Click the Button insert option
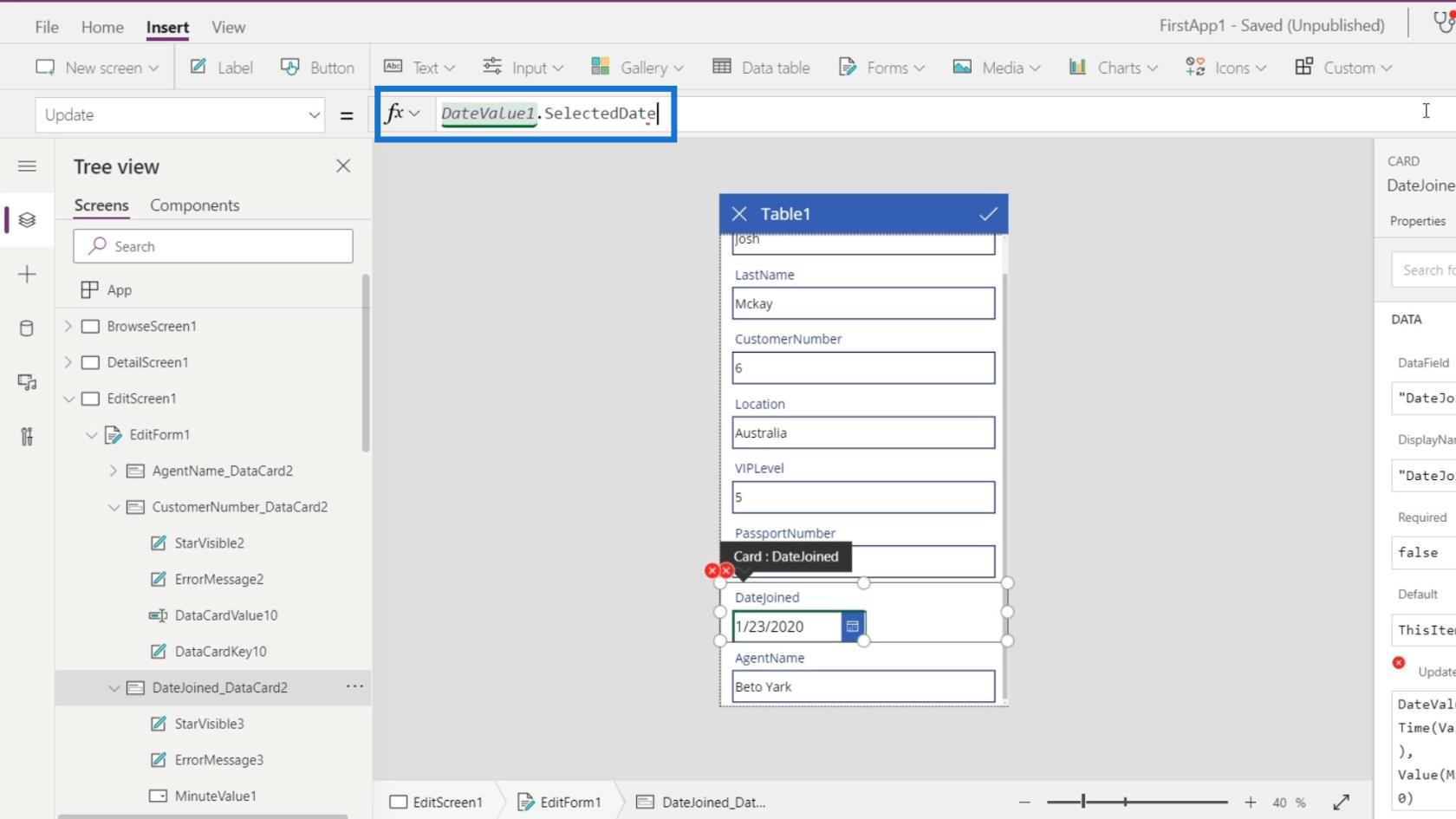The width and height of the screenshot is (1456, 819). 318,68
